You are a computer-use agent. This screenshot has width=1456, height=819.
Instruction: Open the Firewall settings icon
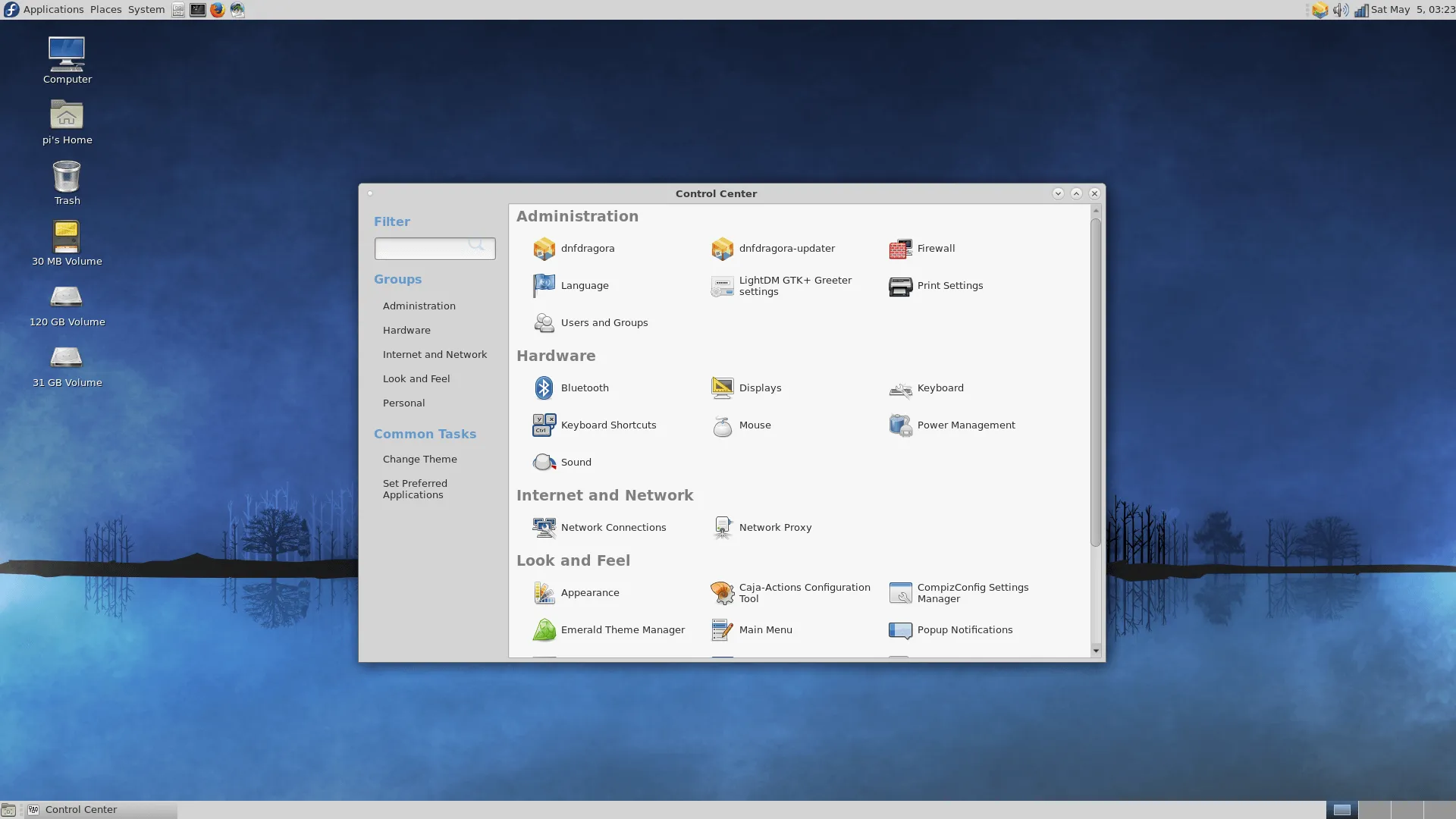coord(900,249)
